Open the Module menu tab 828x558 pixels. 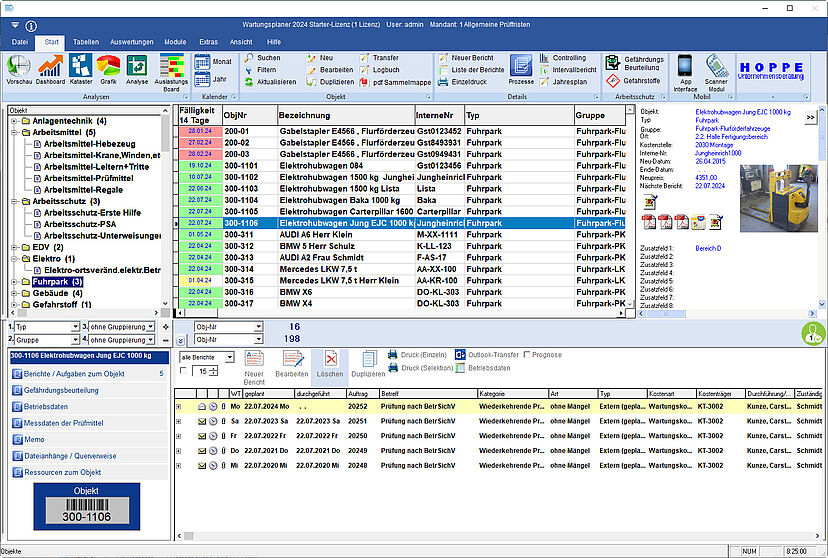[174, 43]
